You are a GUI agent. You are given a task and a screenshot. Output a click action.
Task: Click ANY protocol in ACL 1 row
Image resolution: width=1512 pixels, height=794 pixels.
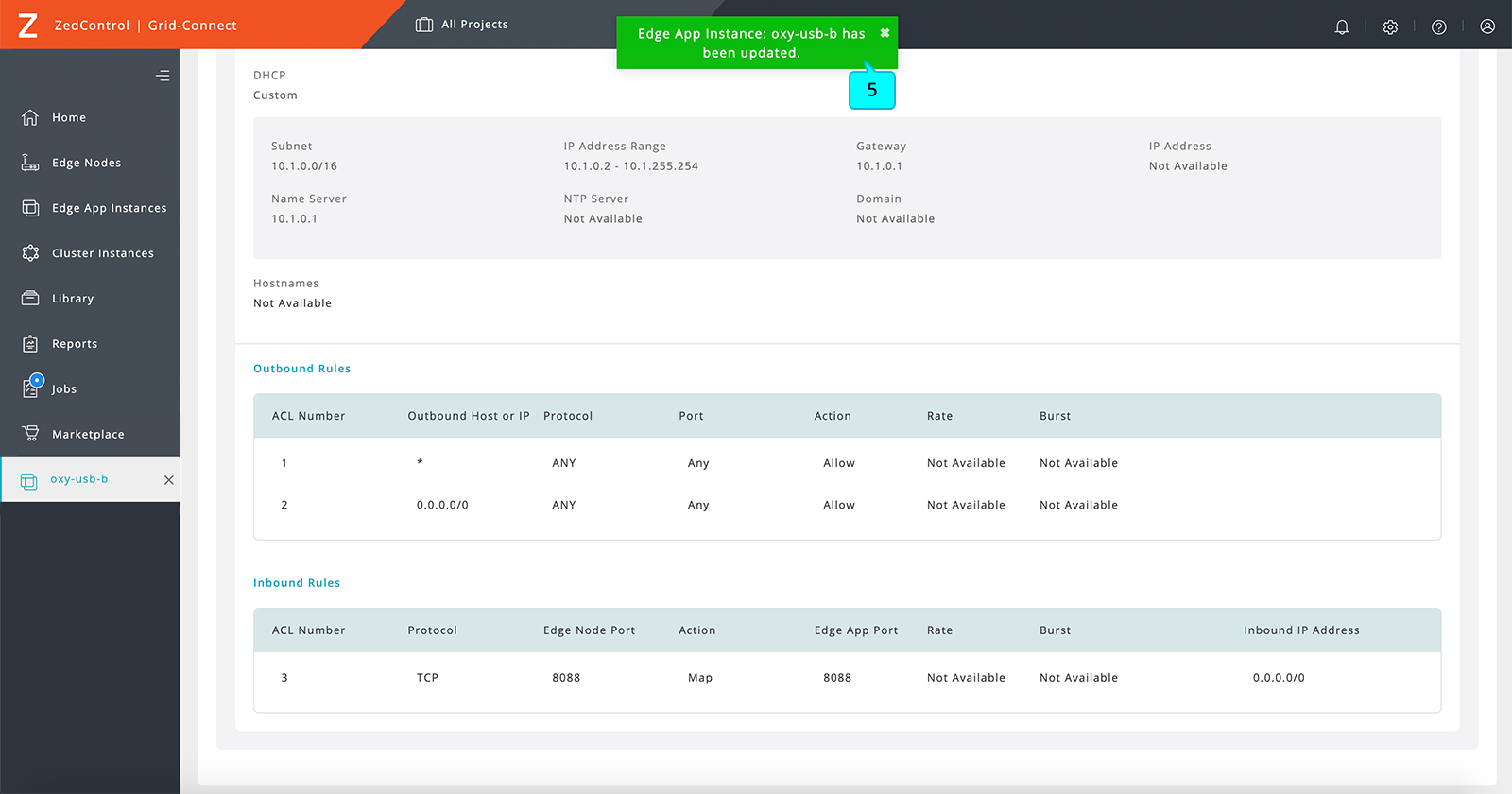tap(564, 463)
